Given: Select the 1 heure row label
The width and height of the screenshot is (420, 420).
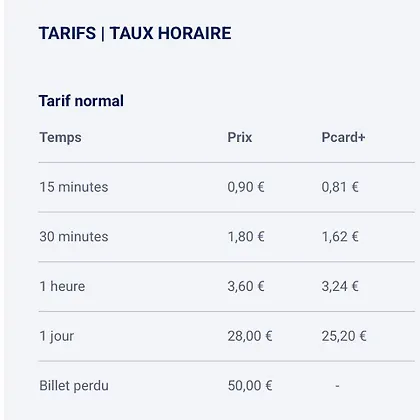Looking at the screenshot, I should click(62, 286).
